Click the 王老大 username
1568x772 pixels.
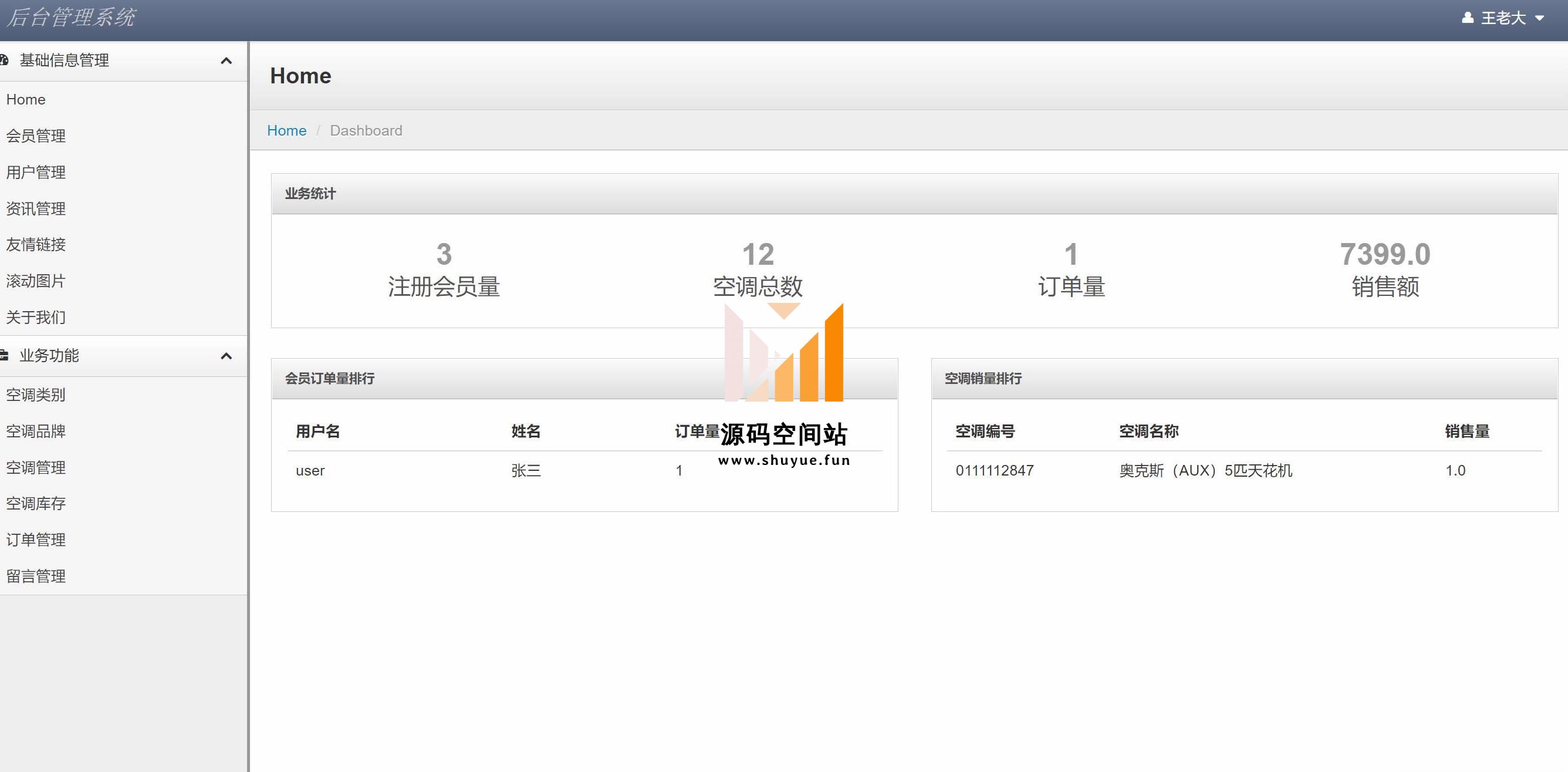1503,18
